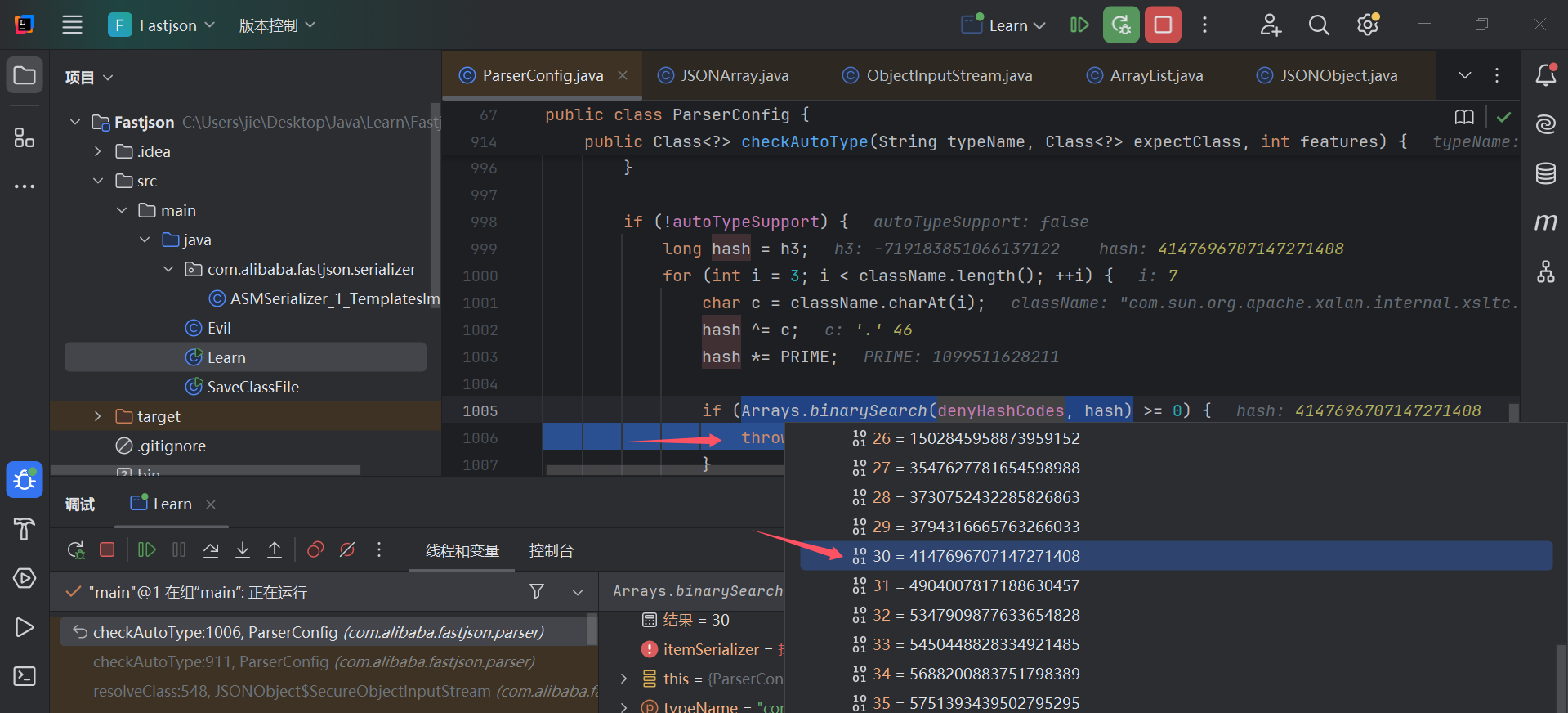Close the Learn debug tab
The width and height of the screenshot is (1568, 713).
[211, 504]
